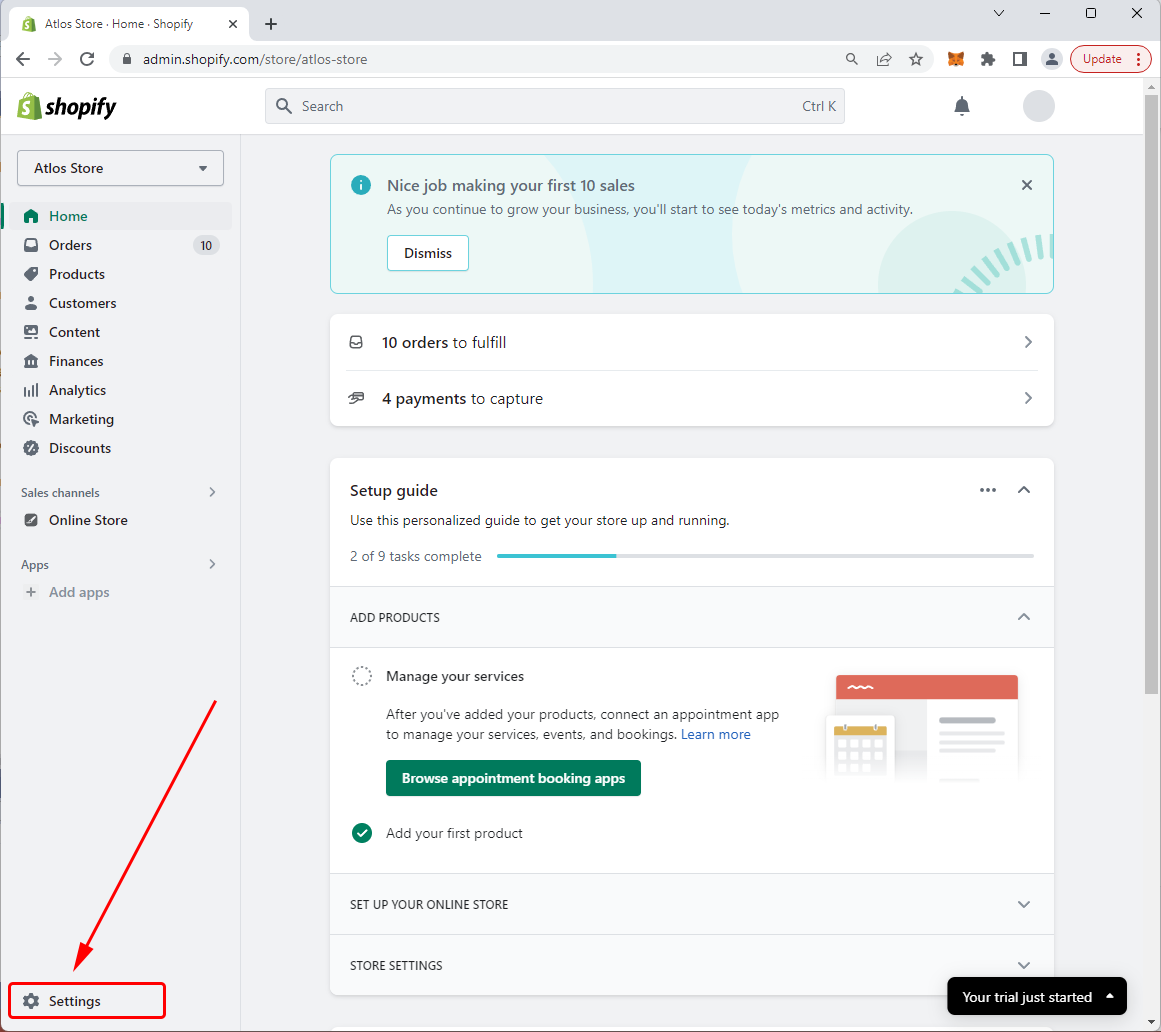Click the inbox icon beside orders to fulfill
1161x1032 pixels.
click(x=356, y=342)
